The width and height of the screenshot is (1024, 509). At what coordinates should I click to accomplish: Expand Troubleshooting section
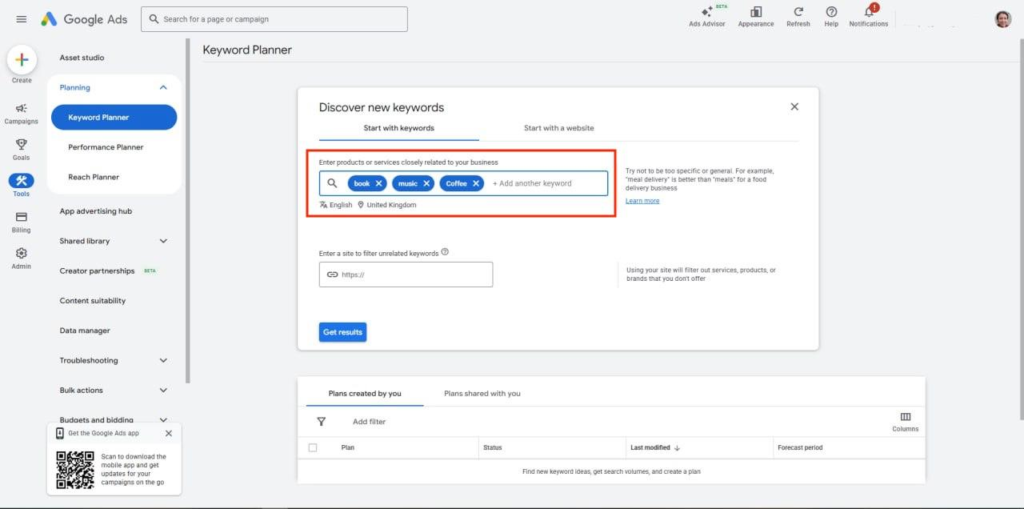pyautogui.click(x=163, y=361)
